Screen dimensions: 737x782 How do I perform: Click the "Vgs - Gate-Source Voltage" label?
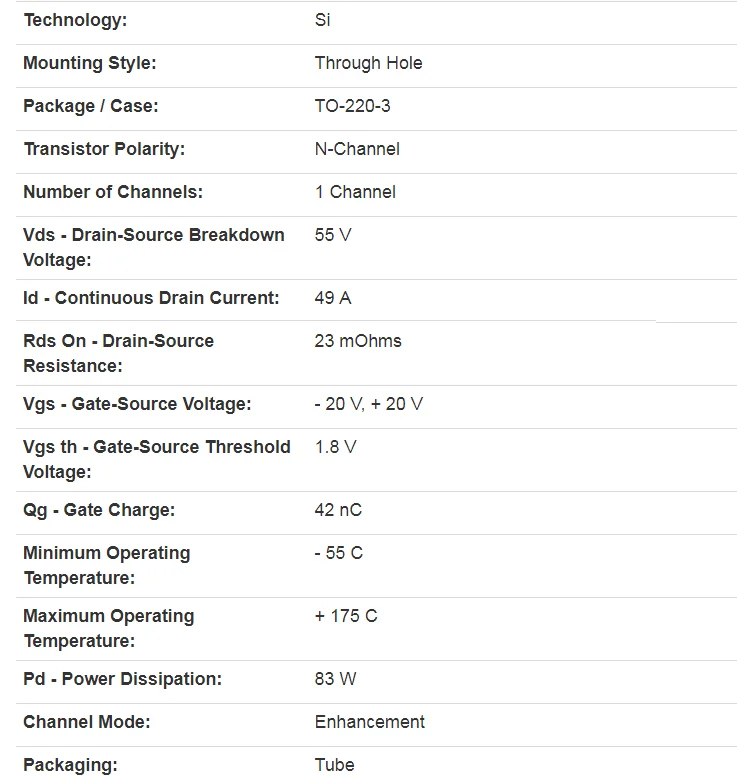[137, 404]
